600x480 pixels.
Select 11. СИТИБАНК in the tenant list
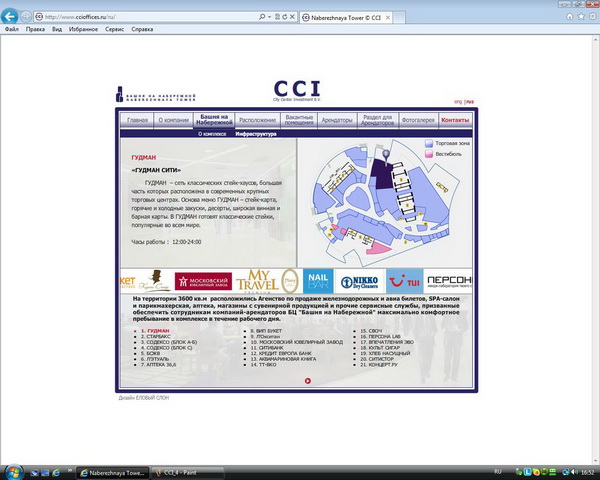click(267, 348)
